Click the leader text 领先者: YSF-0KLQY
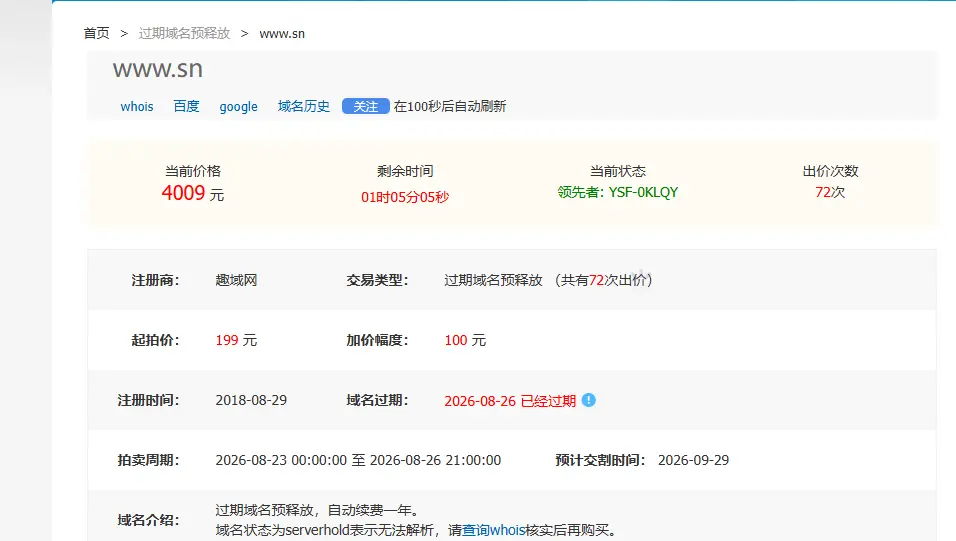The image size is (956, 541). (618, 193)
